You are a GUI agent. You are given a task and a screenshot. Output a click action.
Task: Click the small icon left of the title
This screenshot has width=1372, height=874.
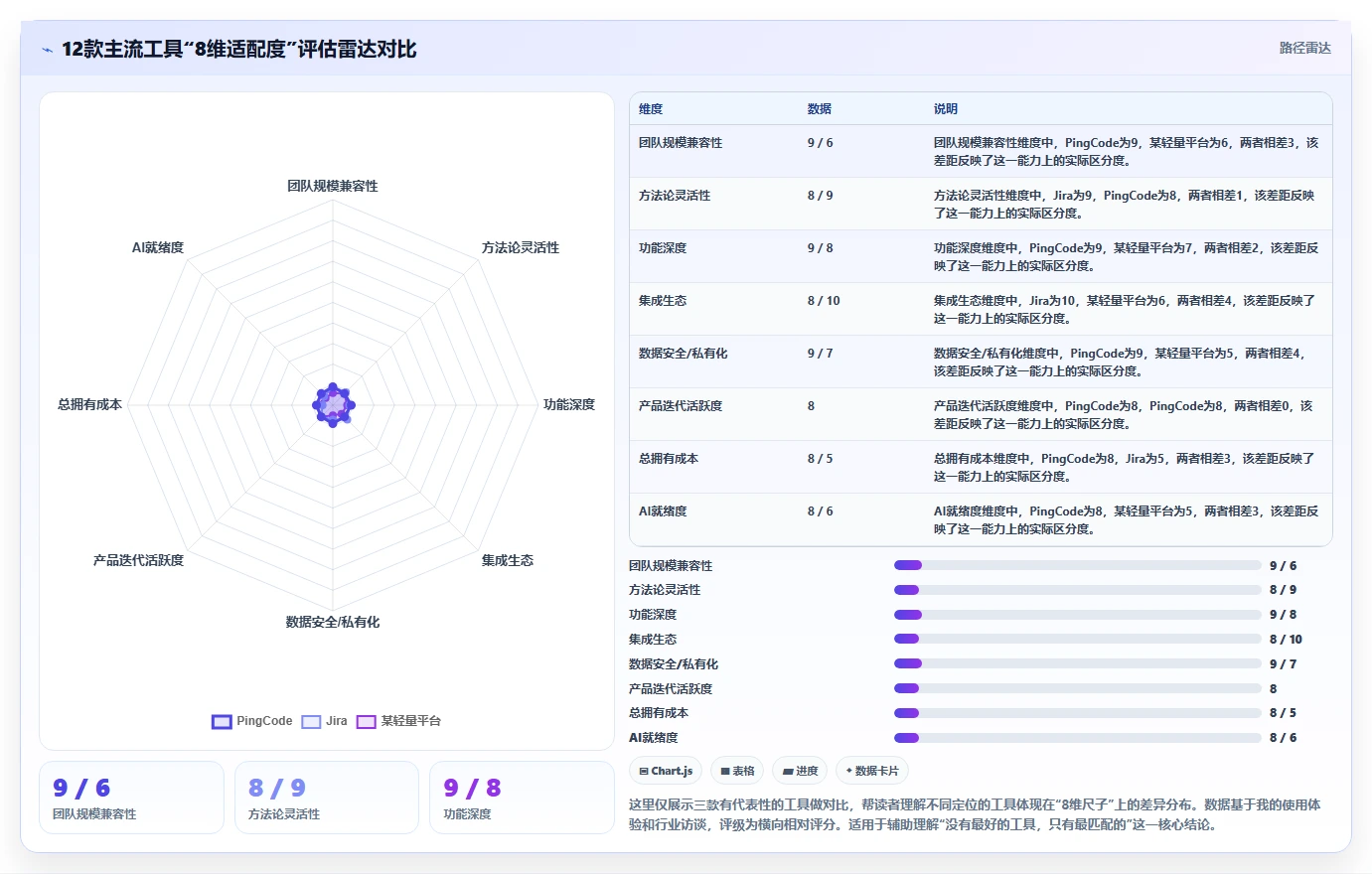47,50
